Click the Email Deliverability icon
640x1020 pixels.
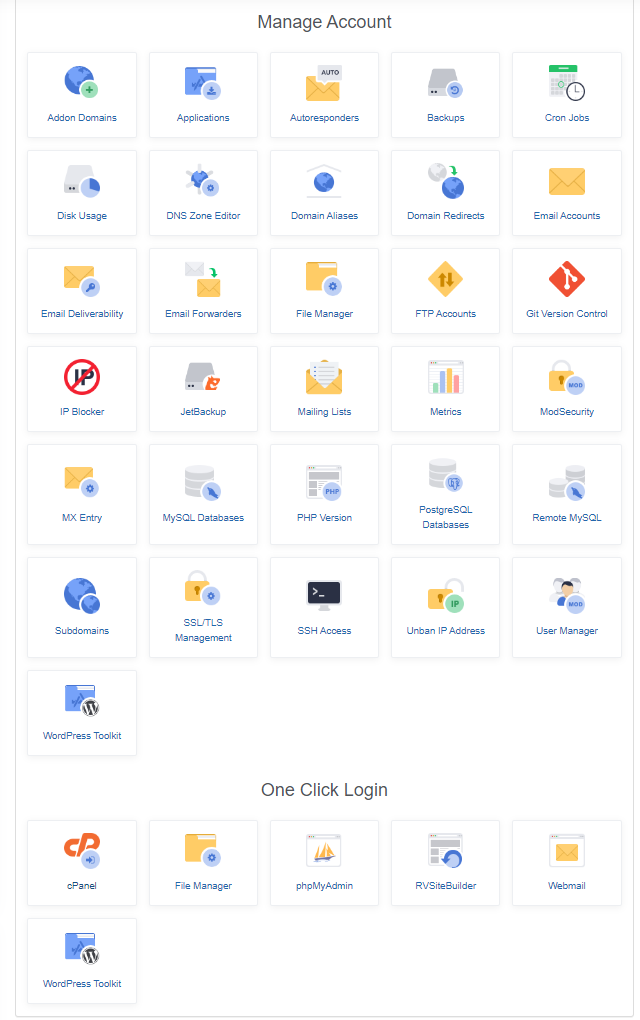pos(81,280)
